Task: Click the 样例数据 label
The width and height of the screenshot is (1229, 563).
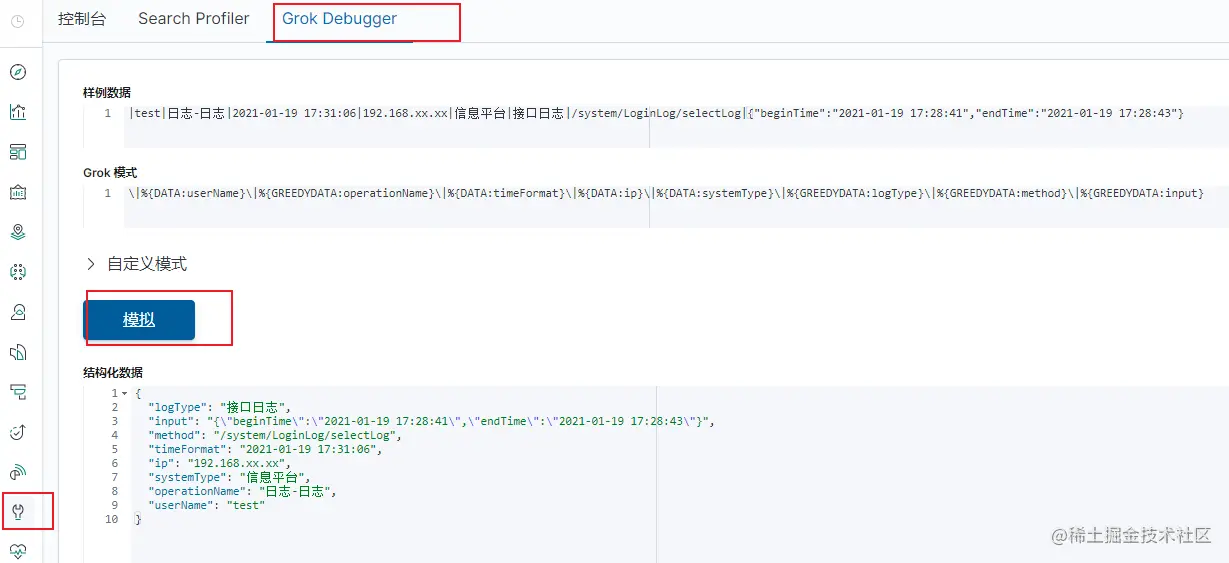Action: [x=107, y=93]
